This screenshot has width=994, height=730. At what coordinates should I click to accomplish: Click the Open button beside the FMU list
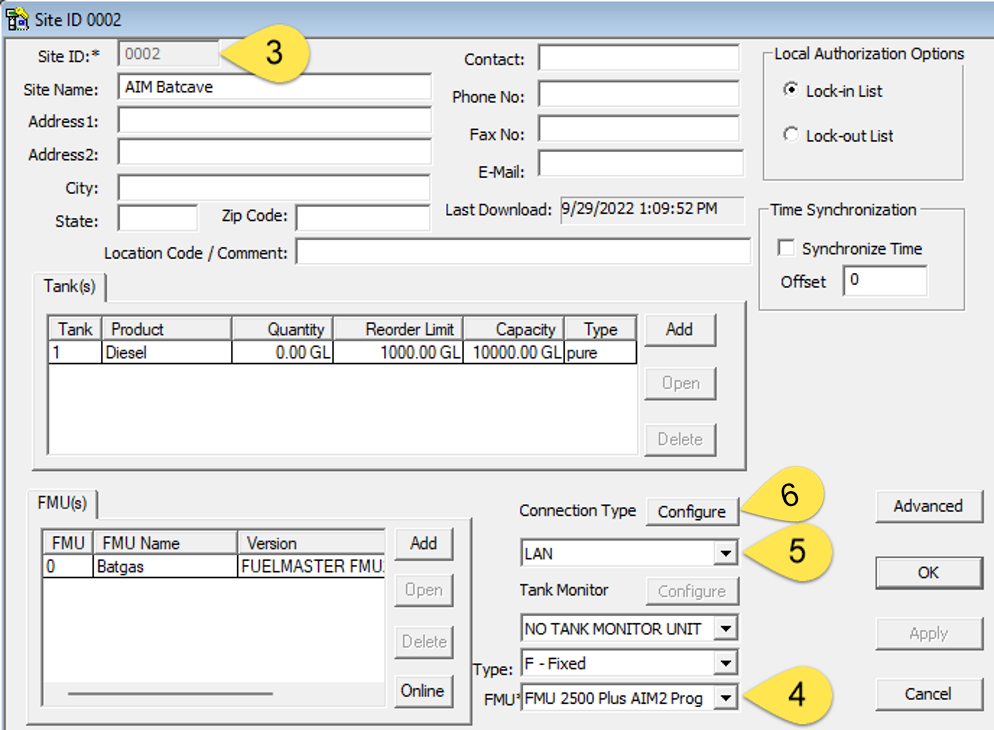point(423,590)
